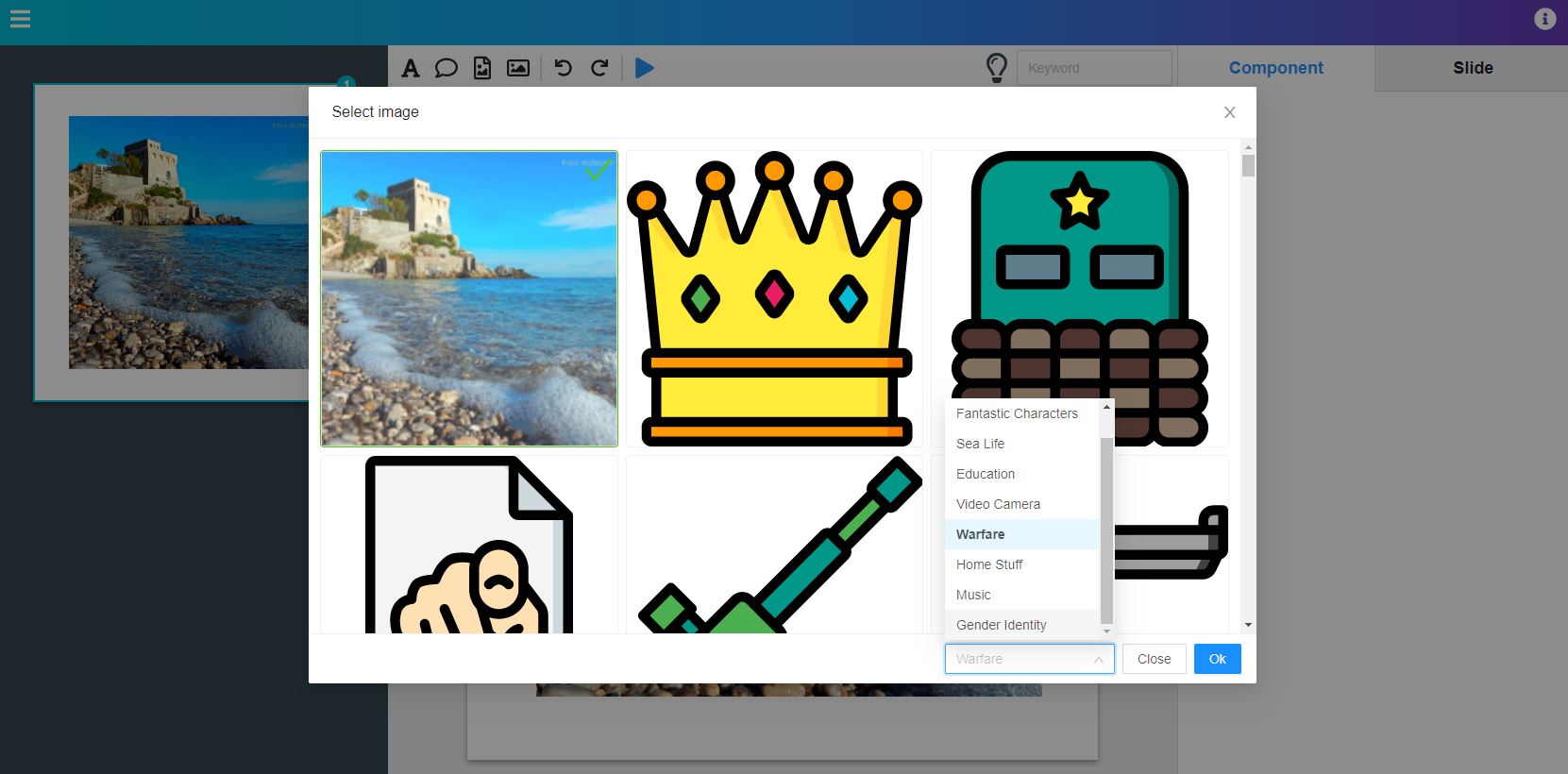Click the text tool icon
The height and width of the screenshot is (774, 1568).
(410, 68)
